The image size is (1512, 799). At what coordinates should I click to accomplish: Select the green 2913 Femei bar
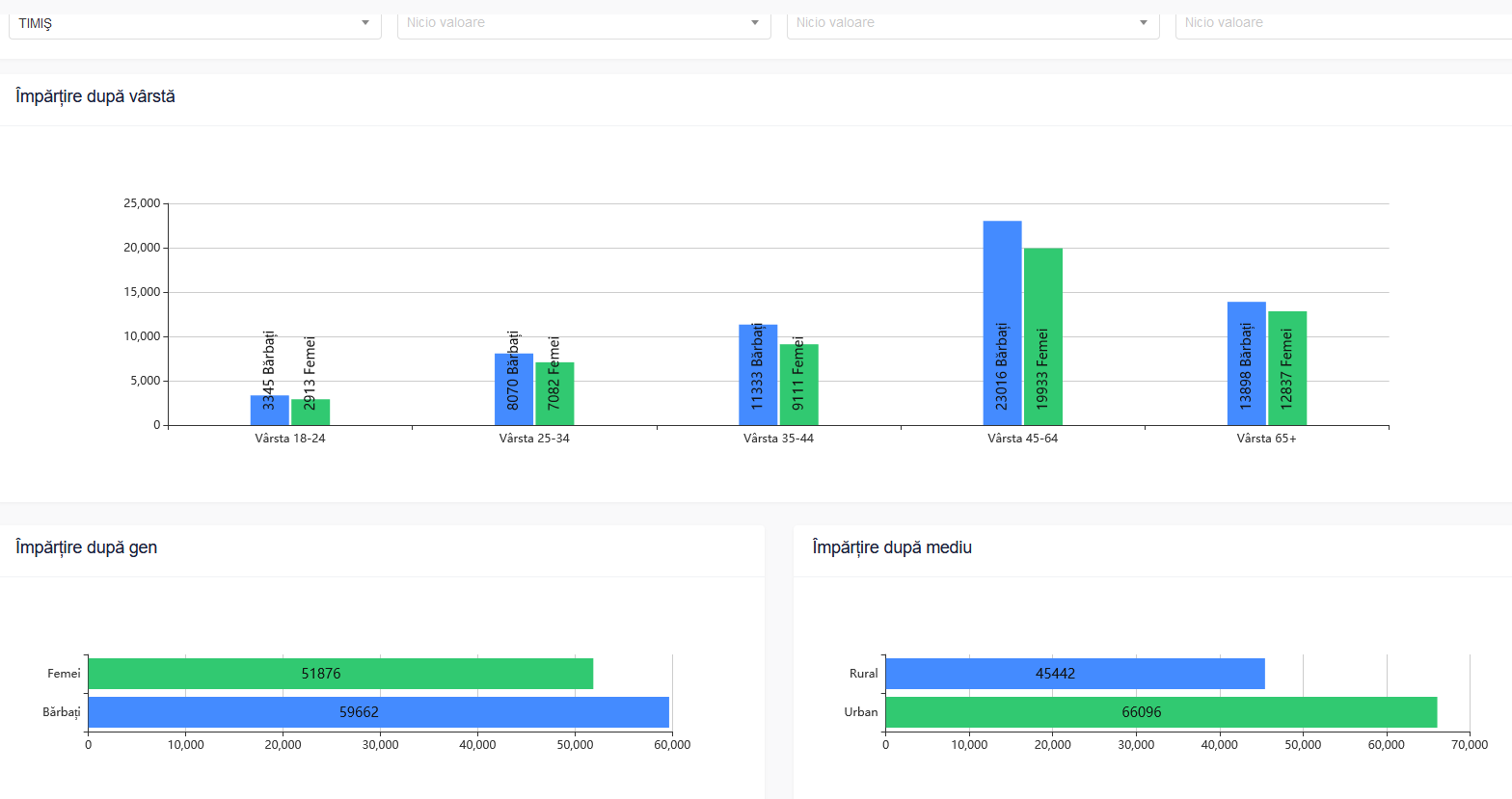pos(310,413)
